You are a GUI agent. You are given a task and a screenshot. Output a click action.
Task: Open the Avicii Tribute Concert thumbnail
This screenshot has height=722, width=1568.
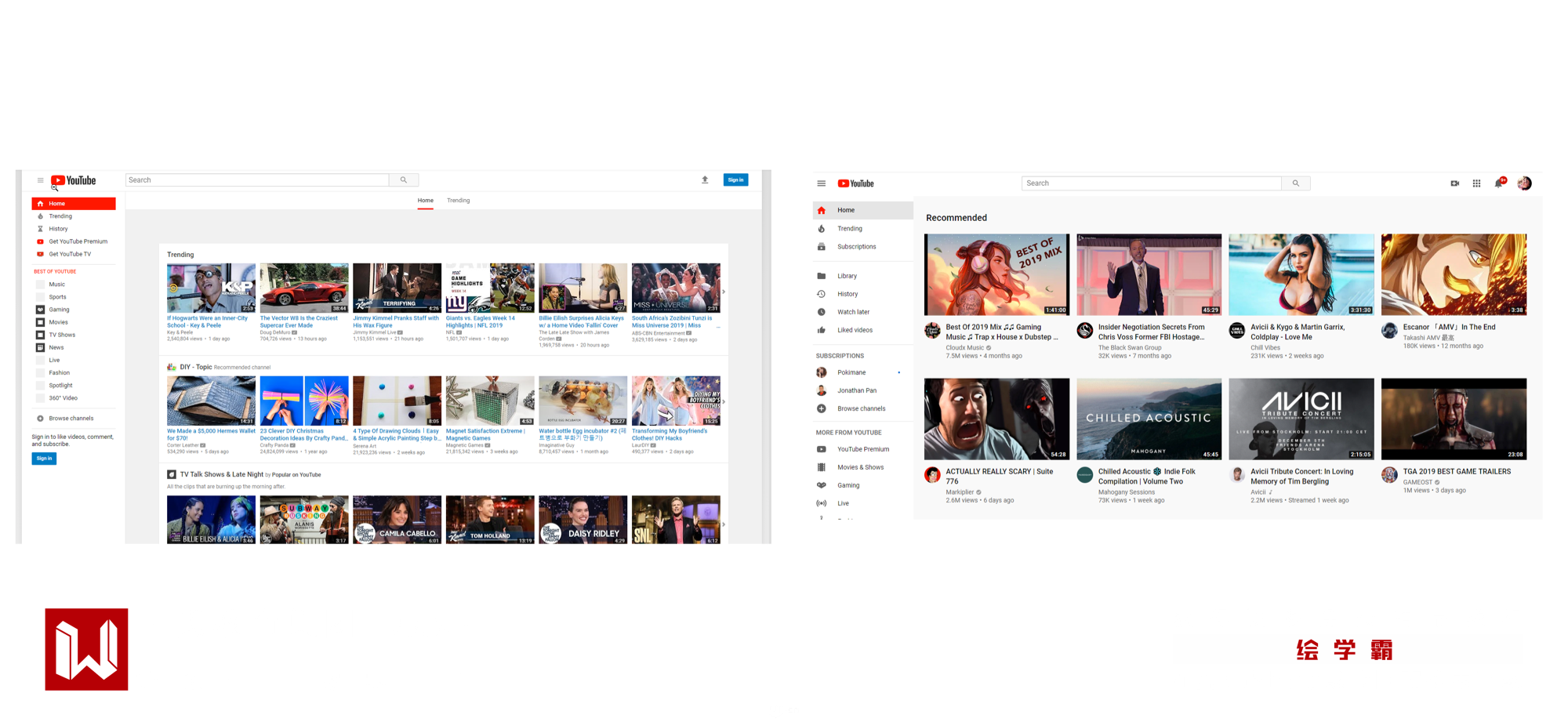pos(1301,419)
